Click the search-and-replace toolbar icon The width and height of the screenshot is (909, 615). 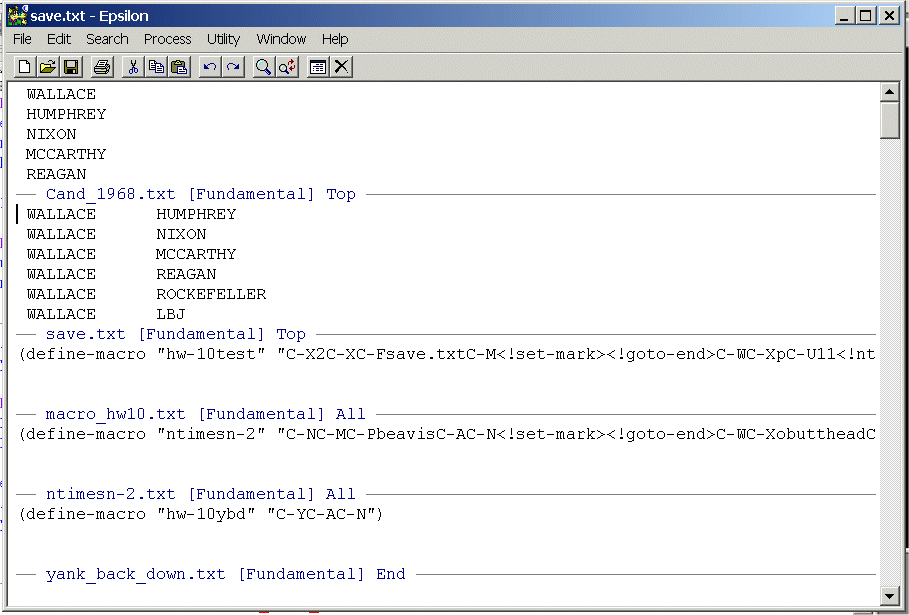287,67
